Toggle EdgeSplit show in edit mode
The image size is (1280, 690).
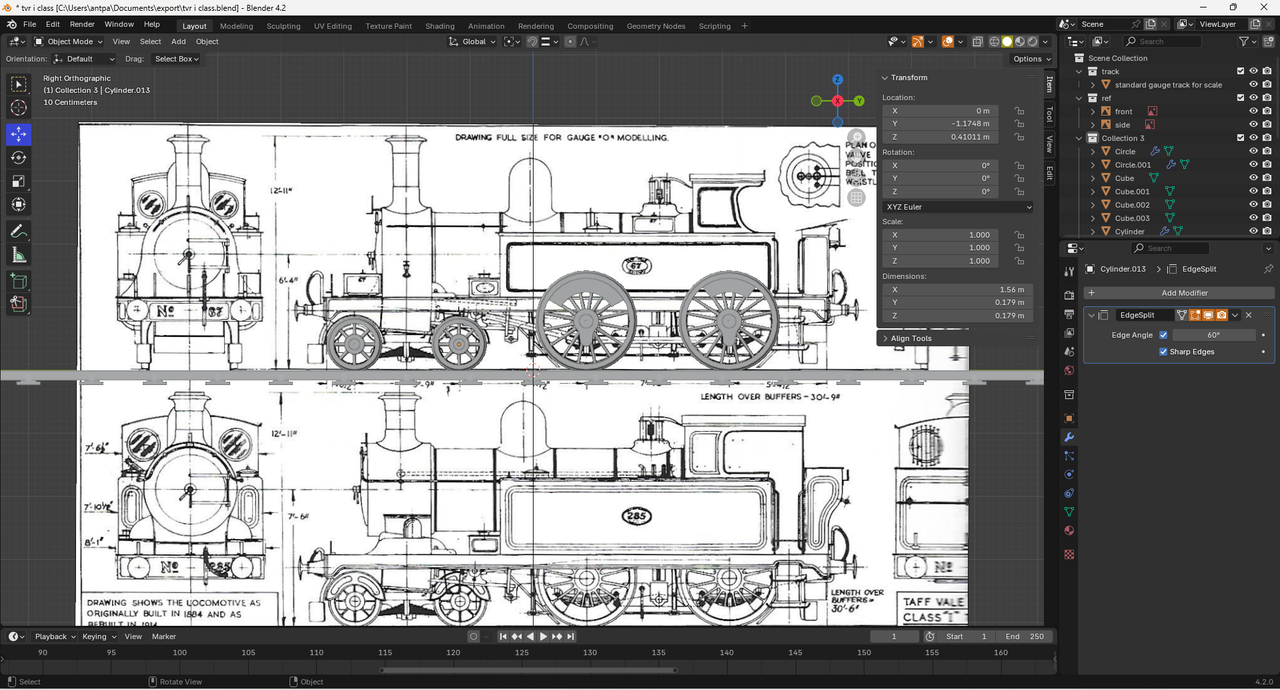click(x=1195, y=315)
